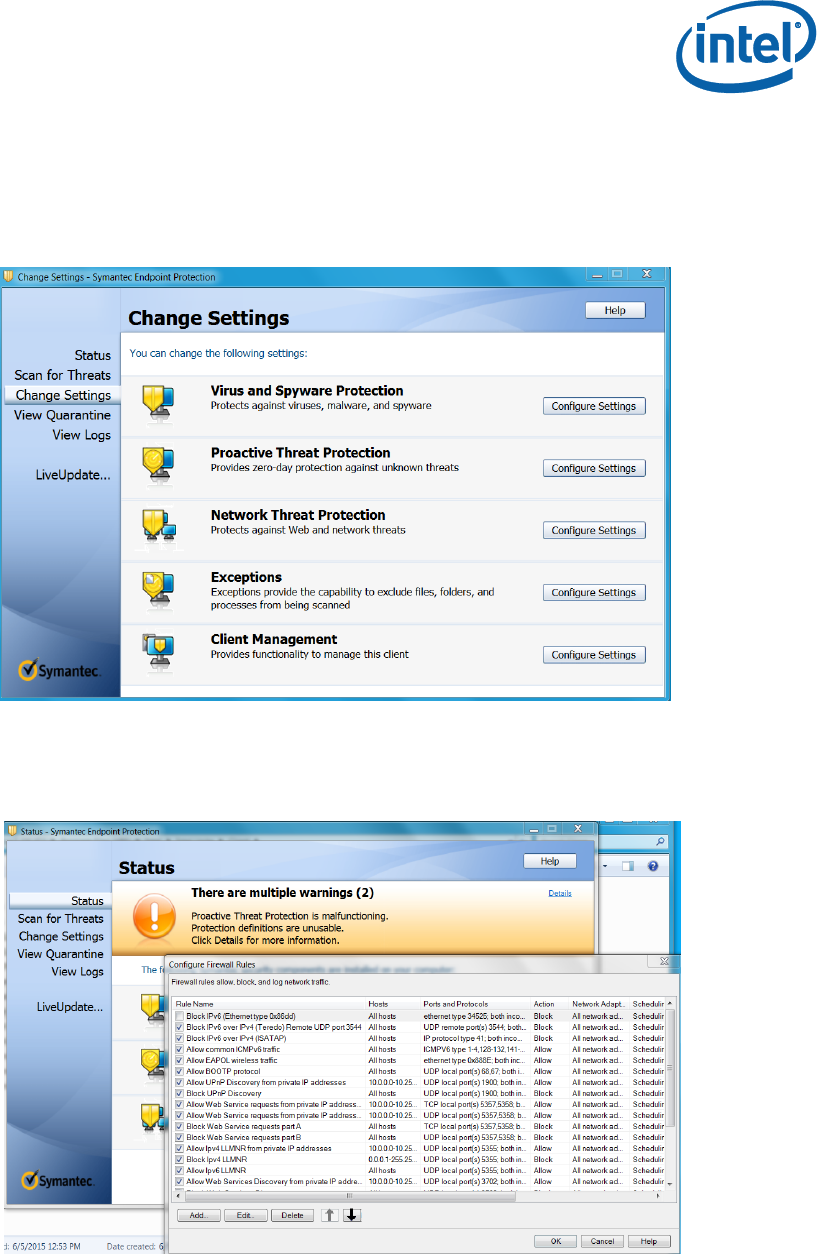Toggle the Allow Ipv6 LLMNR checkbox

[x=180, y=1170]
